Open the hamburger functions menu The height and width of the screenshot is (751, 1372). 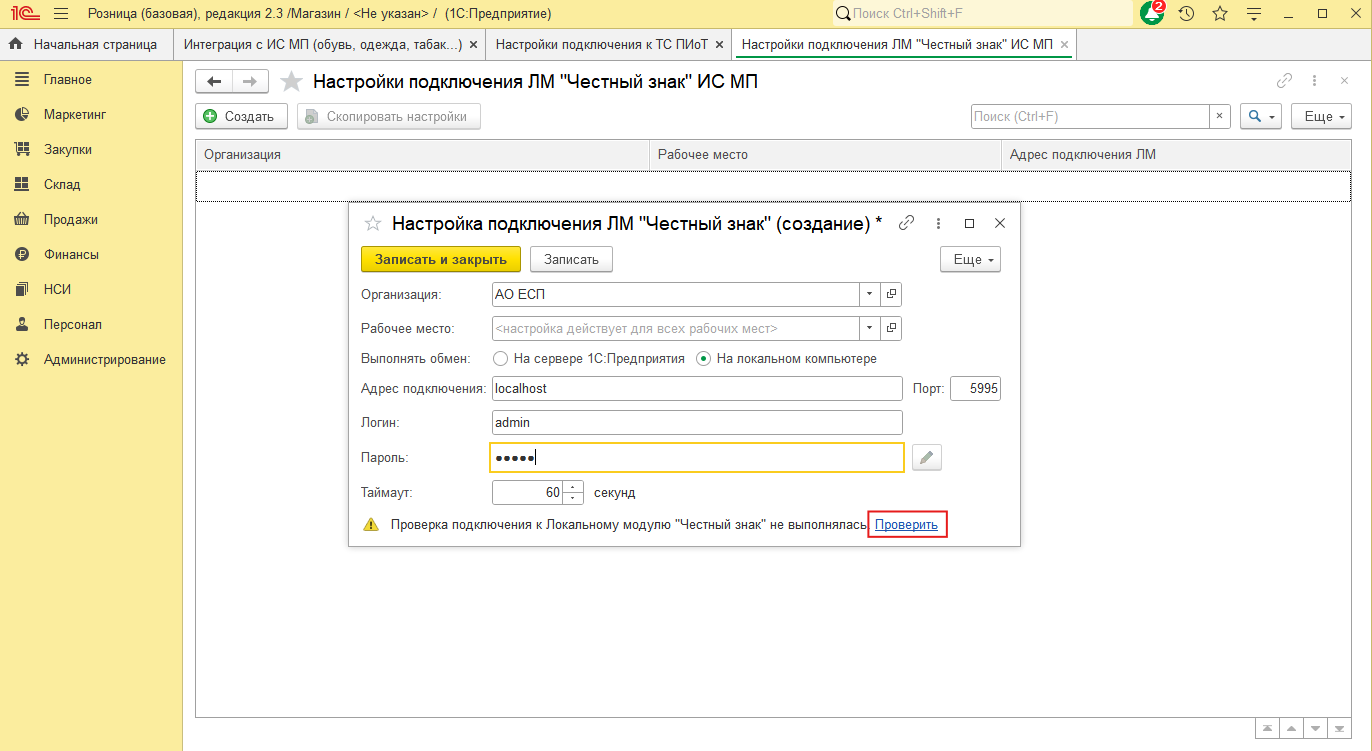coord(61,14)
